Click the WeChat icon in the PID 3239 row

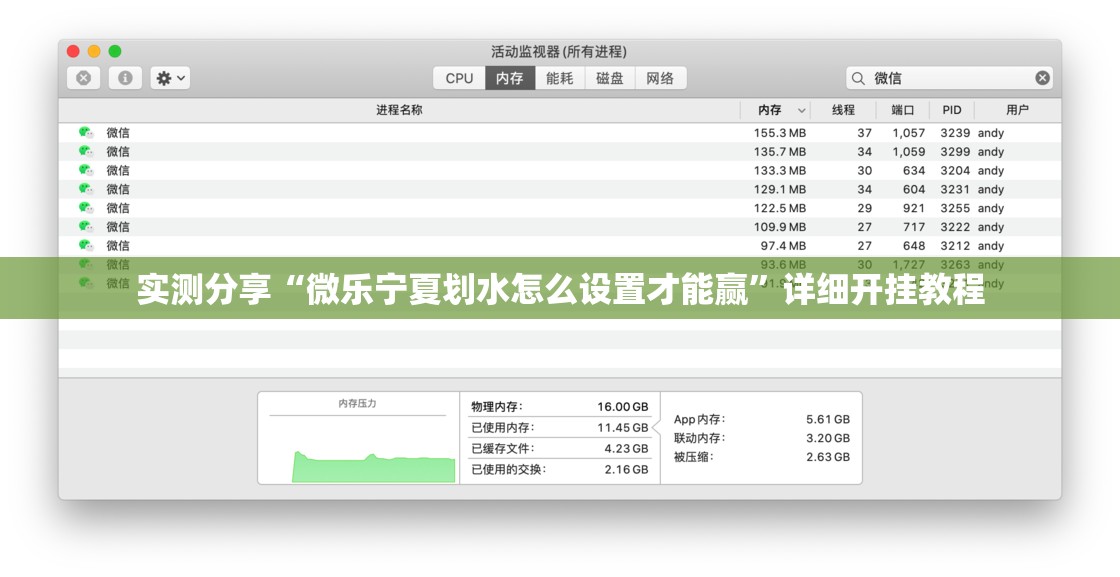(x=86, y=132)
